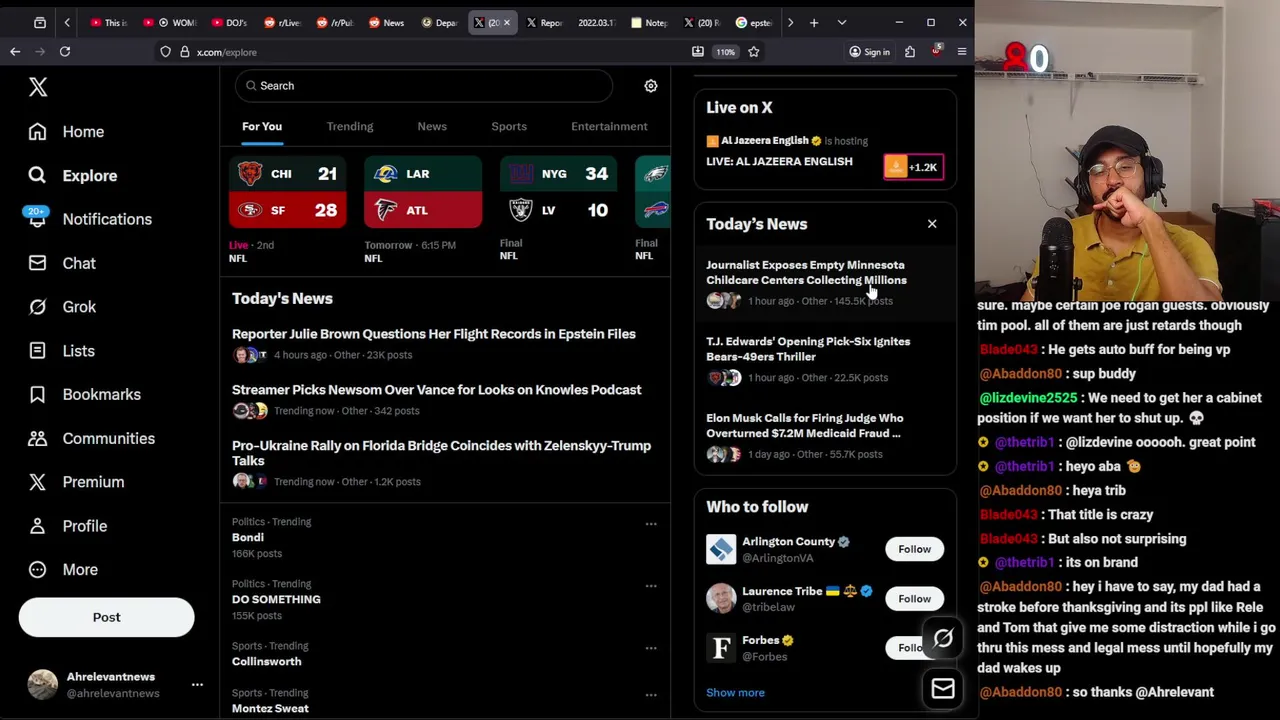Close the Today's News panel
The image size is (1280, 720).
pos(932,224)
